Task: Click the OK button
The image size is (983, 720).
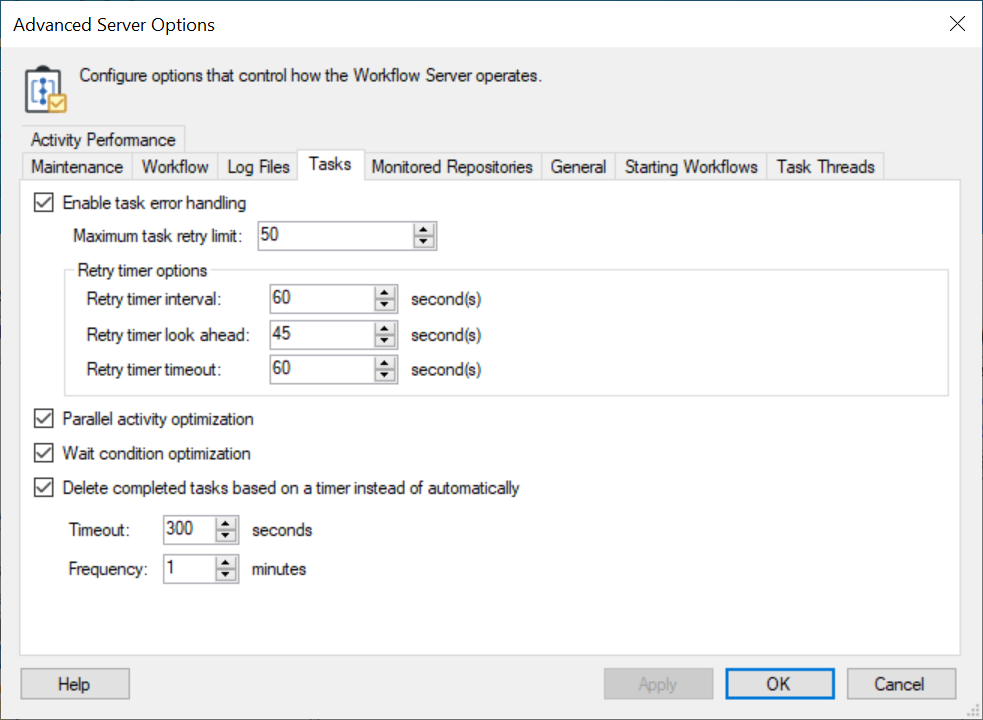Action: click(778, 684)
